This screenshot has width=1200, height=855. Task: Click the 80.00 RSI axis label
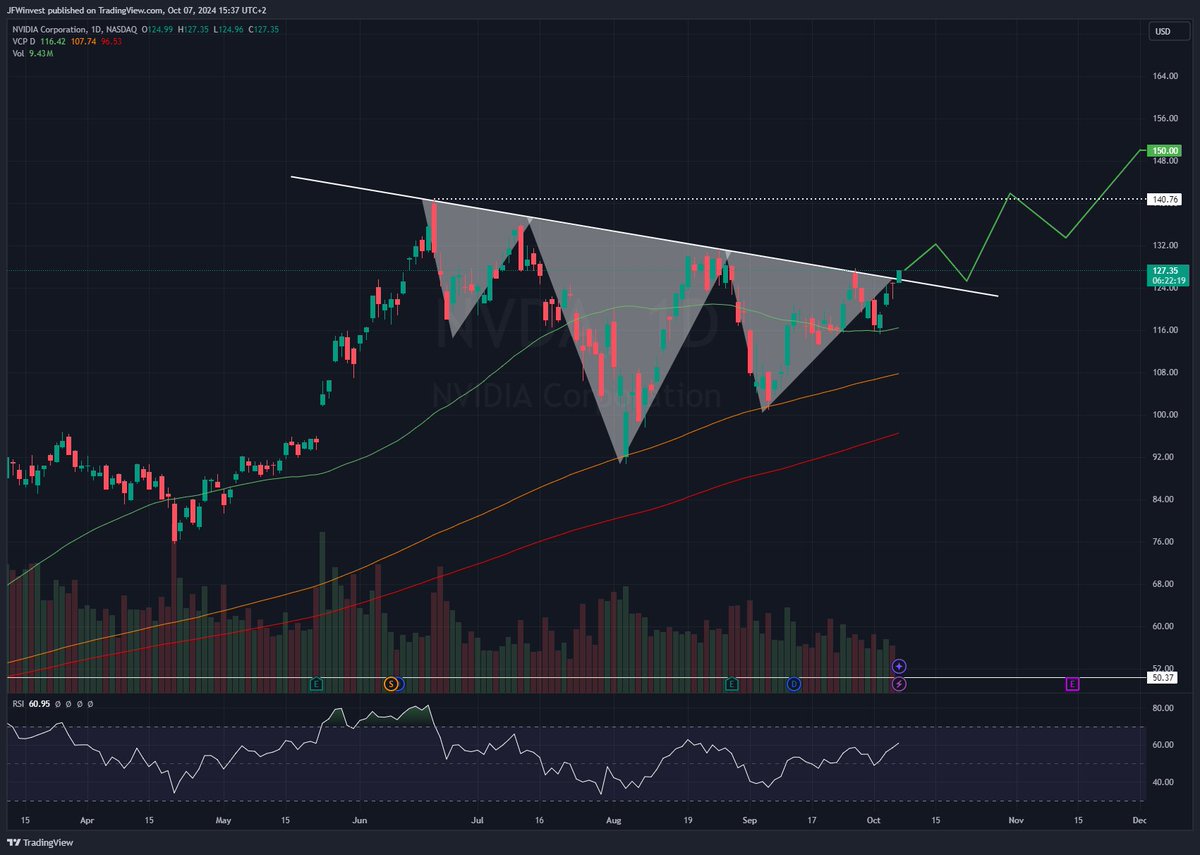pos(1165,708)
